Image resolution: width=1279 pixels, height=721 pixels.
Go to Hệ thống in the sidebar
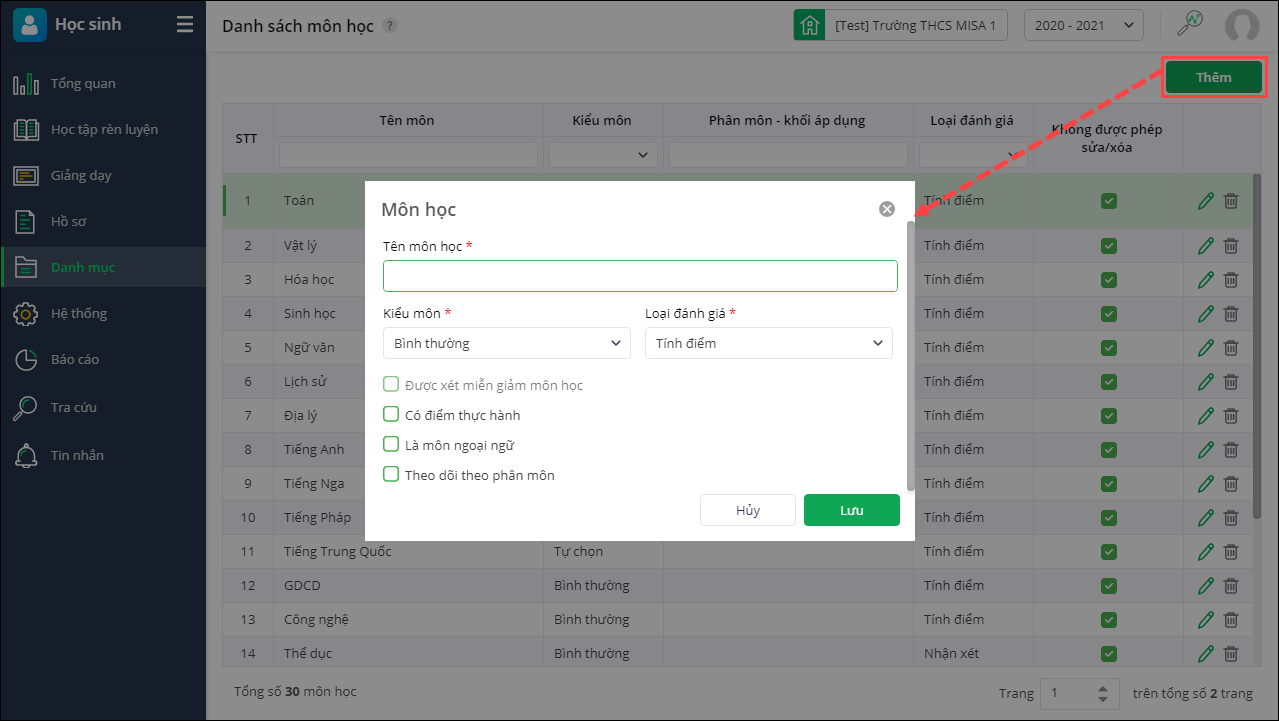[78, 314]
